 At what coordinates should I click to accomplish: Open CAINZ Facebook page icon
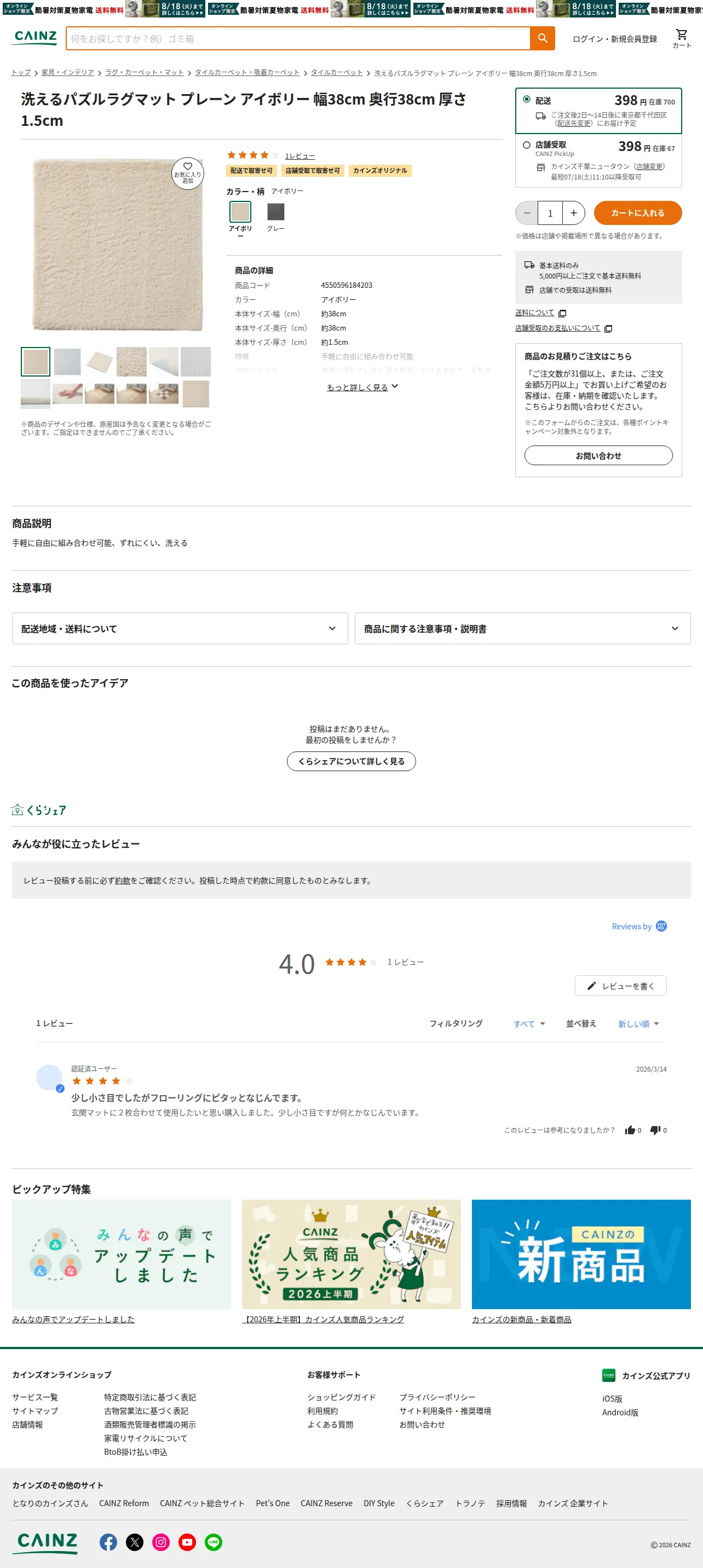(x=108, y=1541)
